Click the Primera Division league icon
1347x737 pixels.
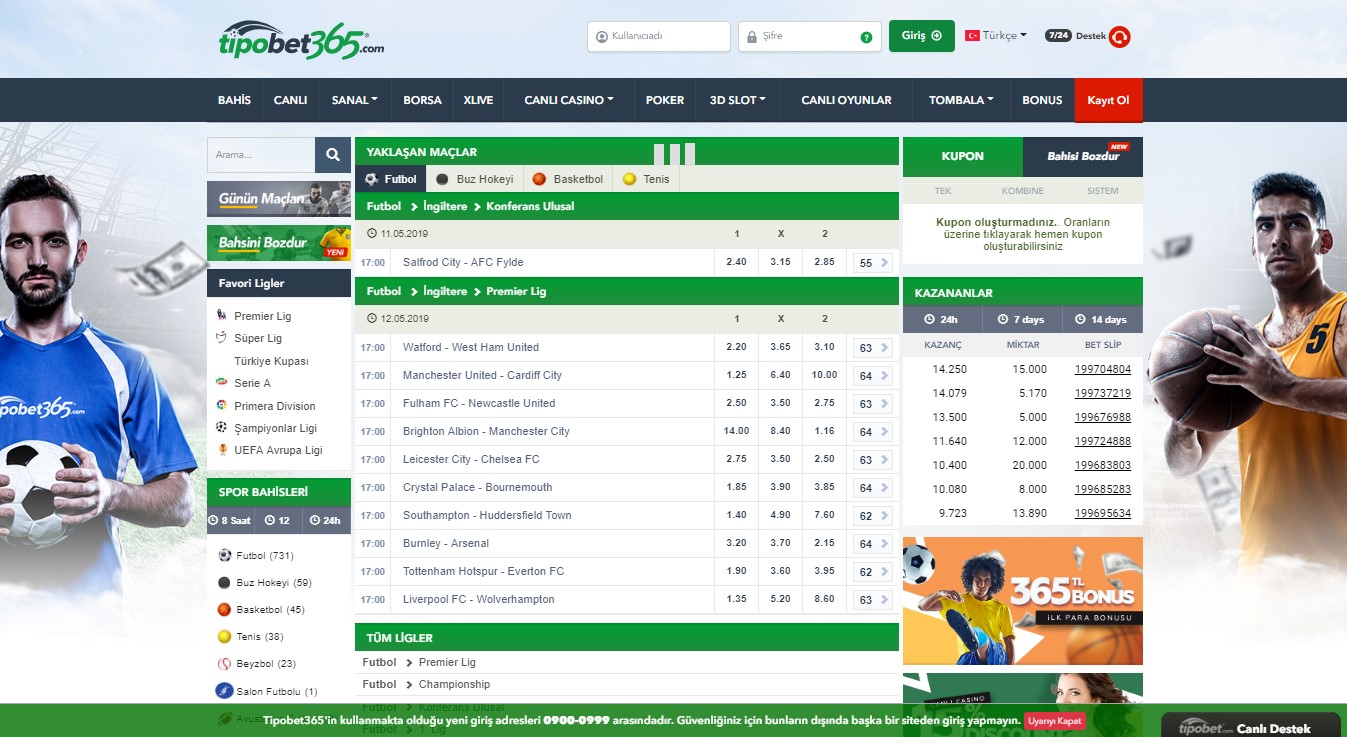pos(222,406)
